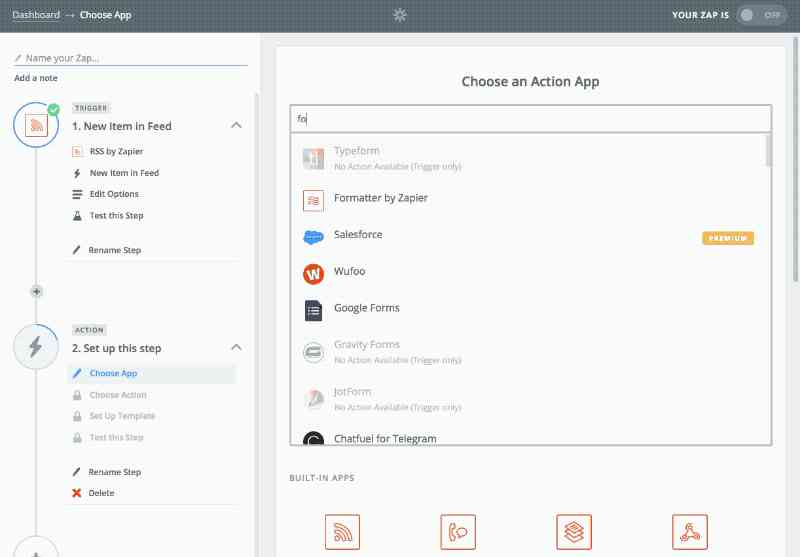Click the Add a note link
This screenshot has width=800, height=557.
(x=36, y=78)
